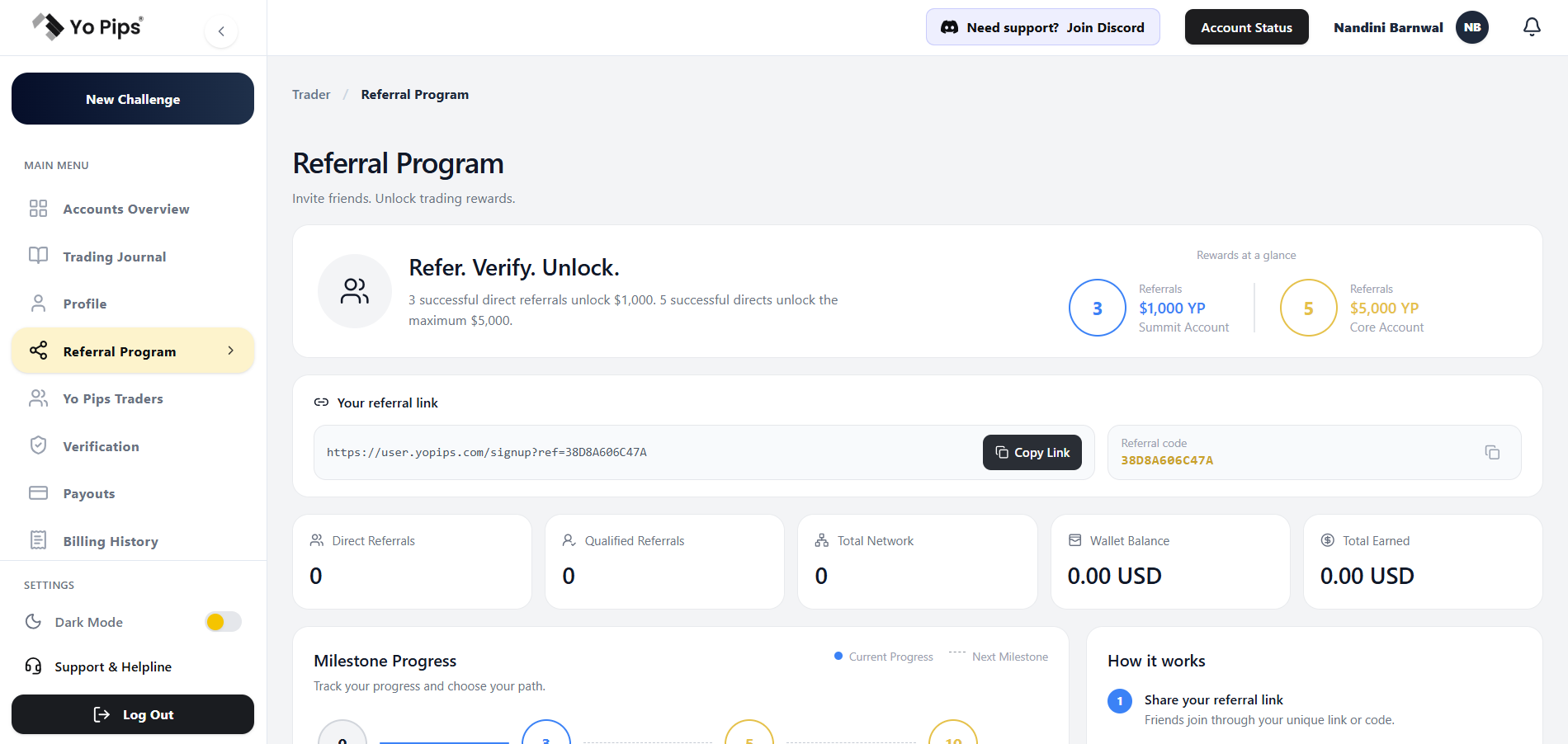
Task: Click Billing History receipt icon
Action: pyautogui.click(x=38, y=540)
